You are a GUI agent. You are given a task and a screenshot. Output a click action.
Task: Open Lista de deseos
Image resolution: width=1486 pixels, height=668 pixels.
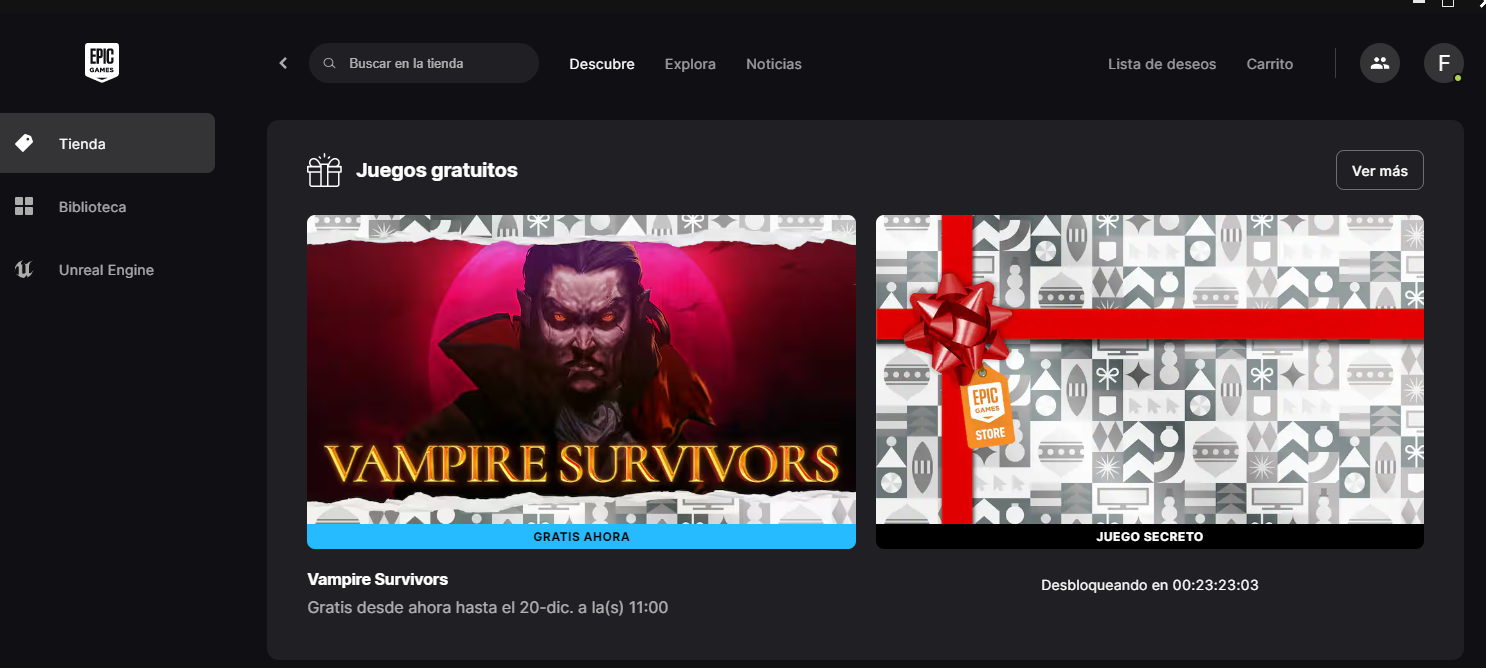(1162, 64)
